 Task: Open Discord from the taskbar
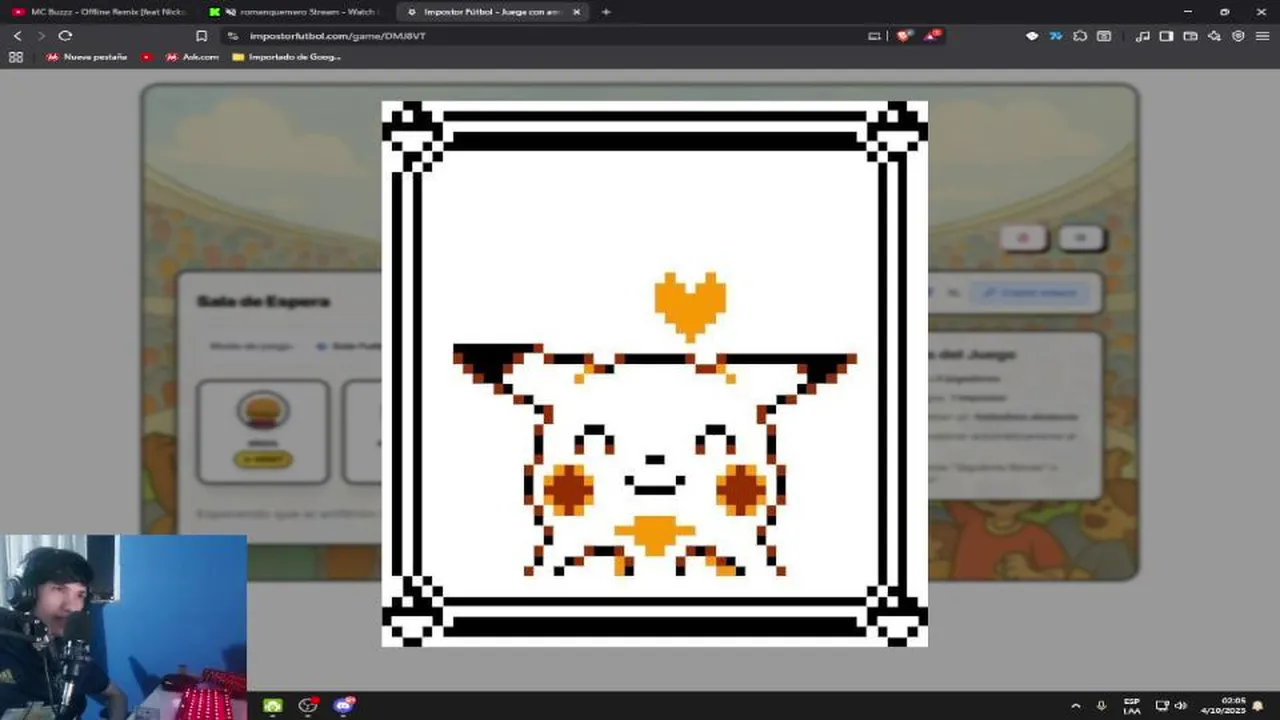pyautogui.click(x=344, y=705)
